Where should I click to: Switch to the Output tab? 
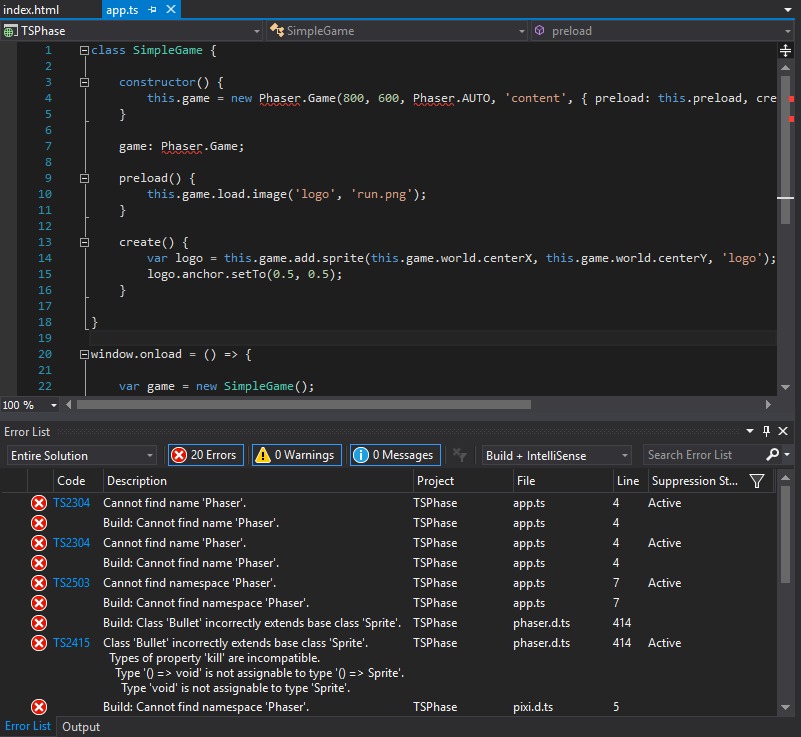81,727
